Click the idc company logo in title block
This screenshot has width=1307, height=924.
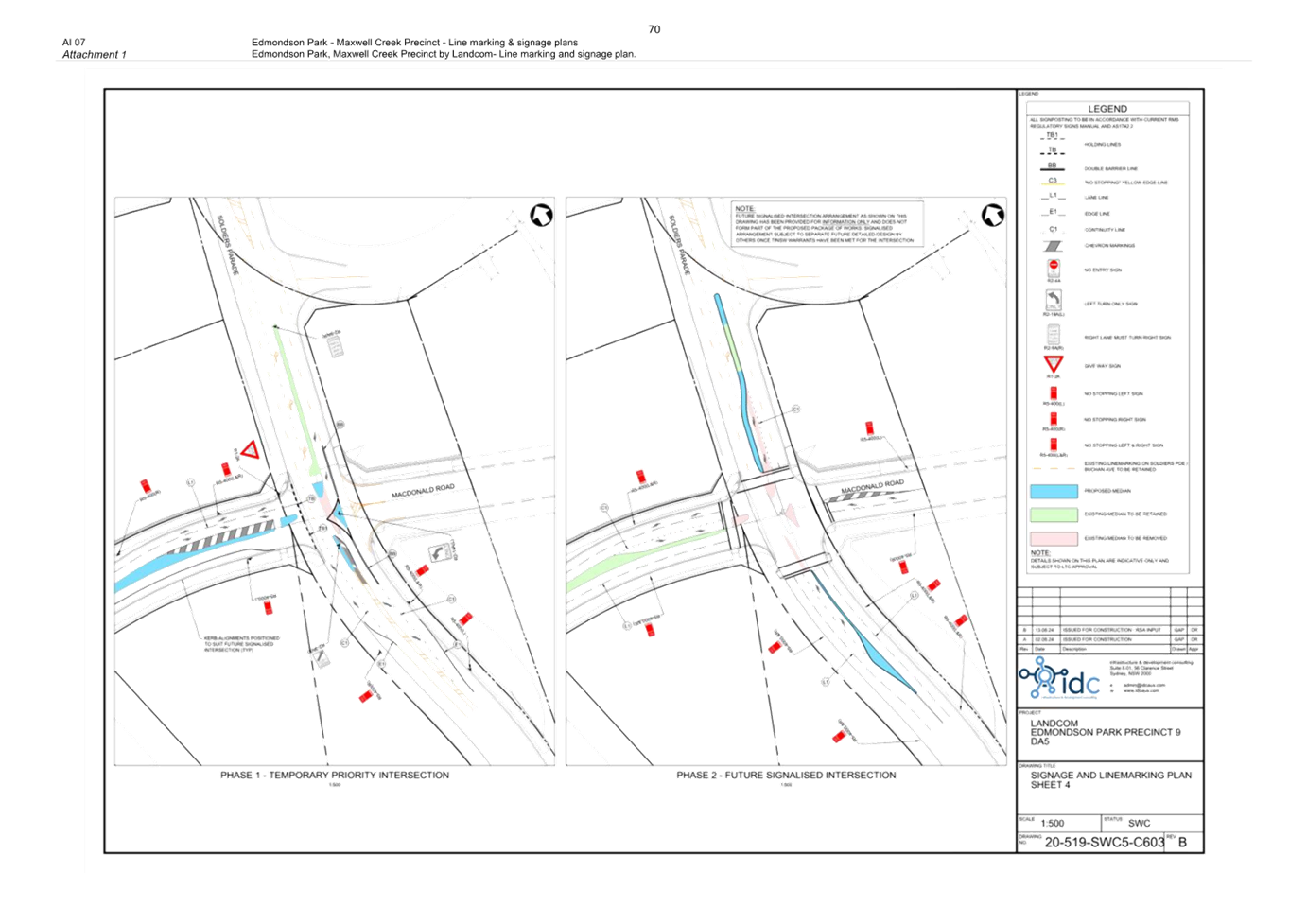point(1059,678)
